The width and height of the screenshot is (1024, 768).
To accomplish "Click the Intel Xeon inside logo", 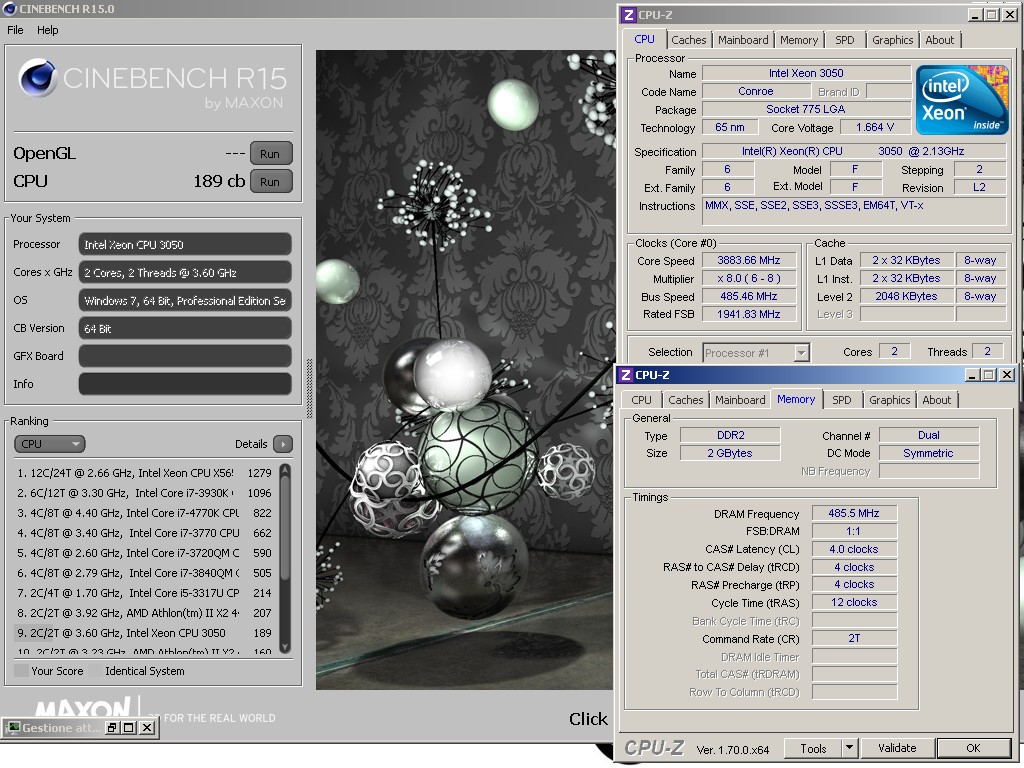I will [962, 99].
